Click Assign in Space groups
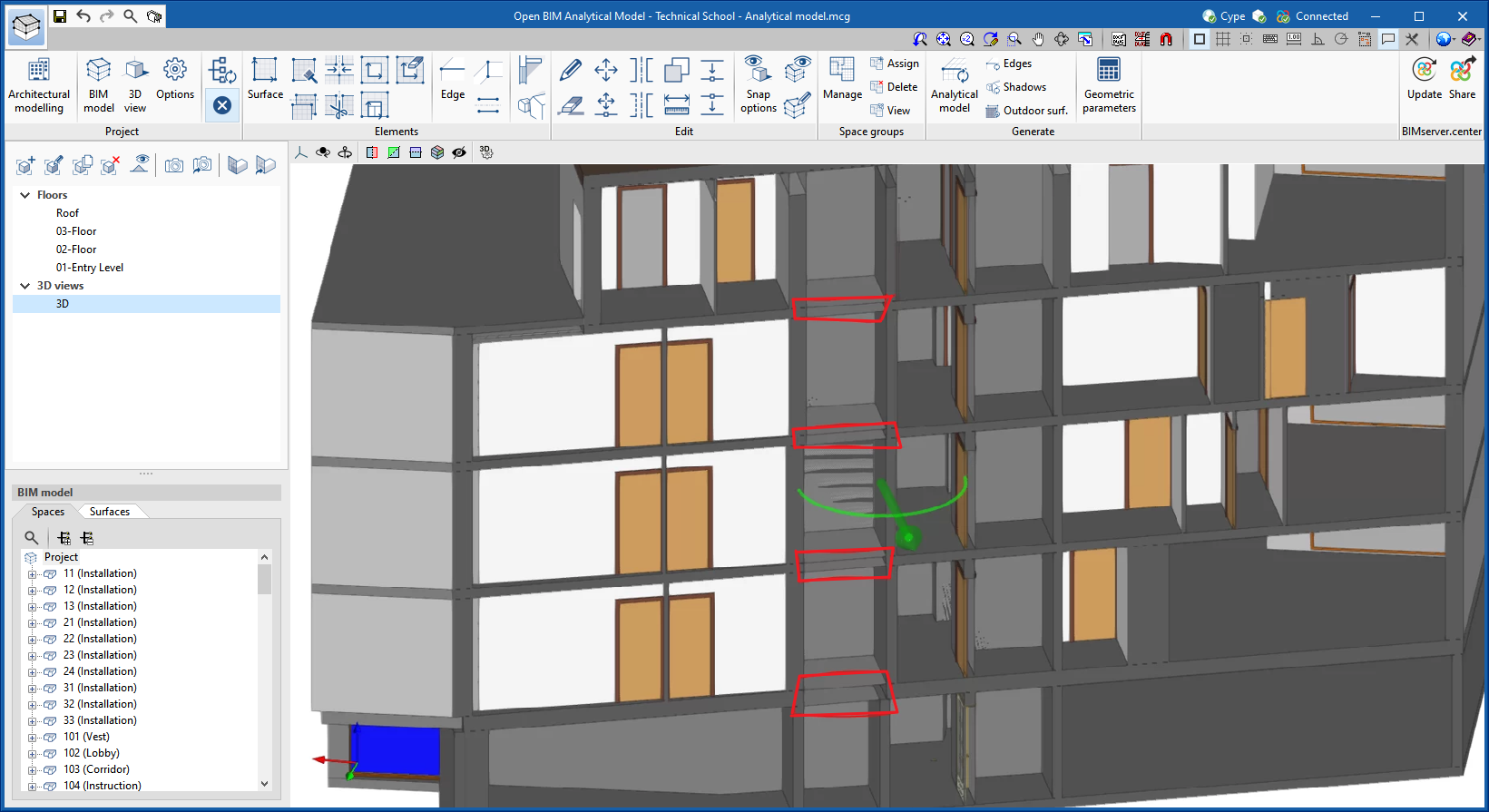Viewport: 1489px width, 812px height. pos(895,64)
